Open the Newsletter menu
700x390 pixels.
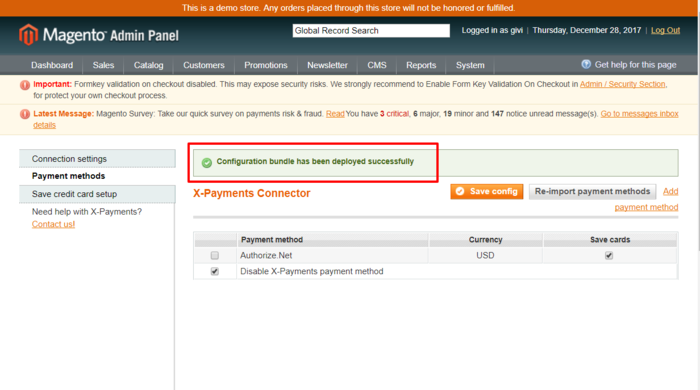tap(327, 65)
